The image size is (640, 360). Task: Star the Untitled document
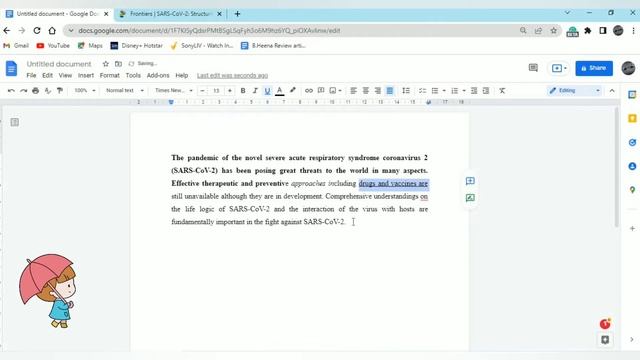pyautogui.click(x=106, y=64)
